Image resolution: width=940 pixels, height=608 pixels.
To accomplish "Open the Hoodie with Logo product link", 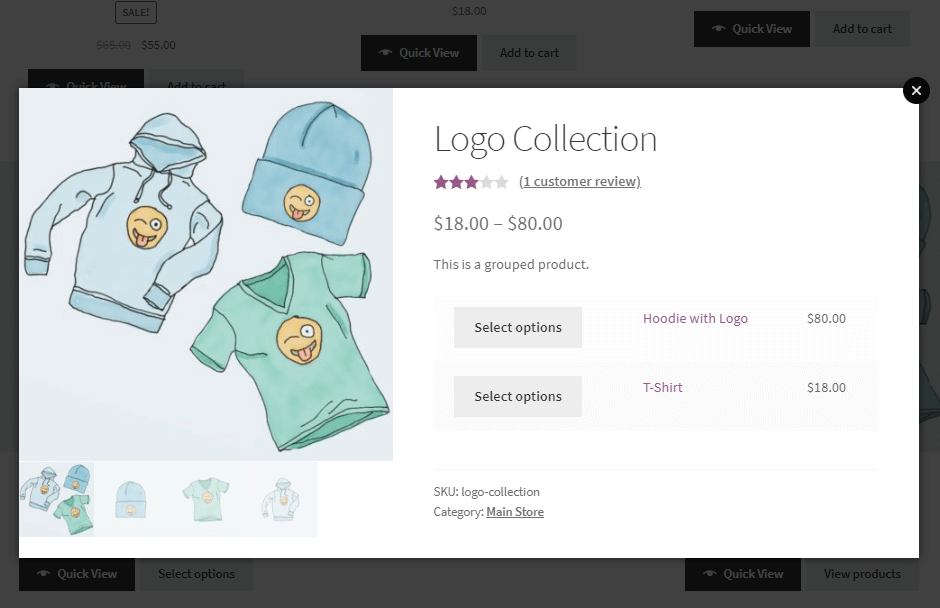I will (694, 318).
